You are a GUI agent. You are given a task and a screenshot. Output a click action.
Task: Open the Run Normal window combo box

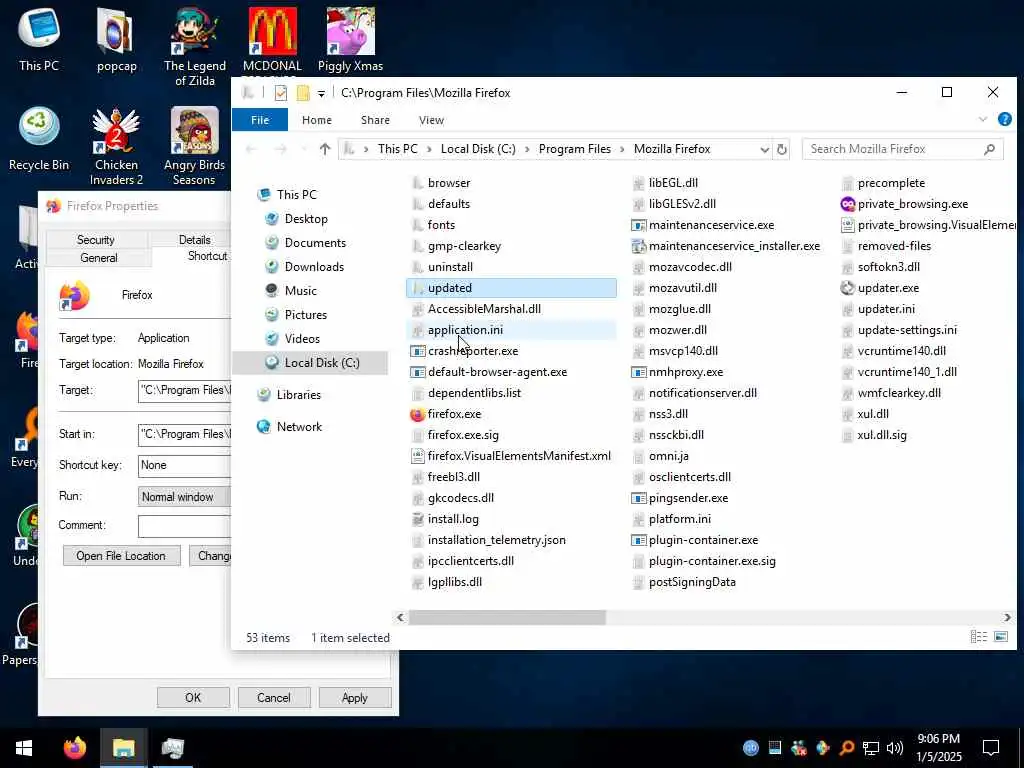click(184, 497)
